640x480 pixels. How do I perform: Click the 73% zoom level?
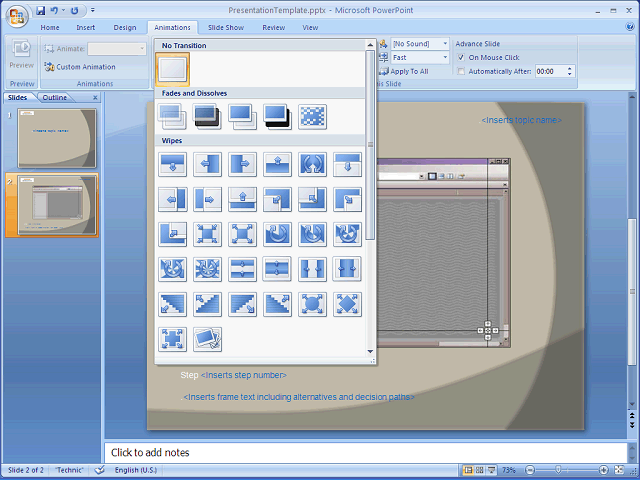509,470
